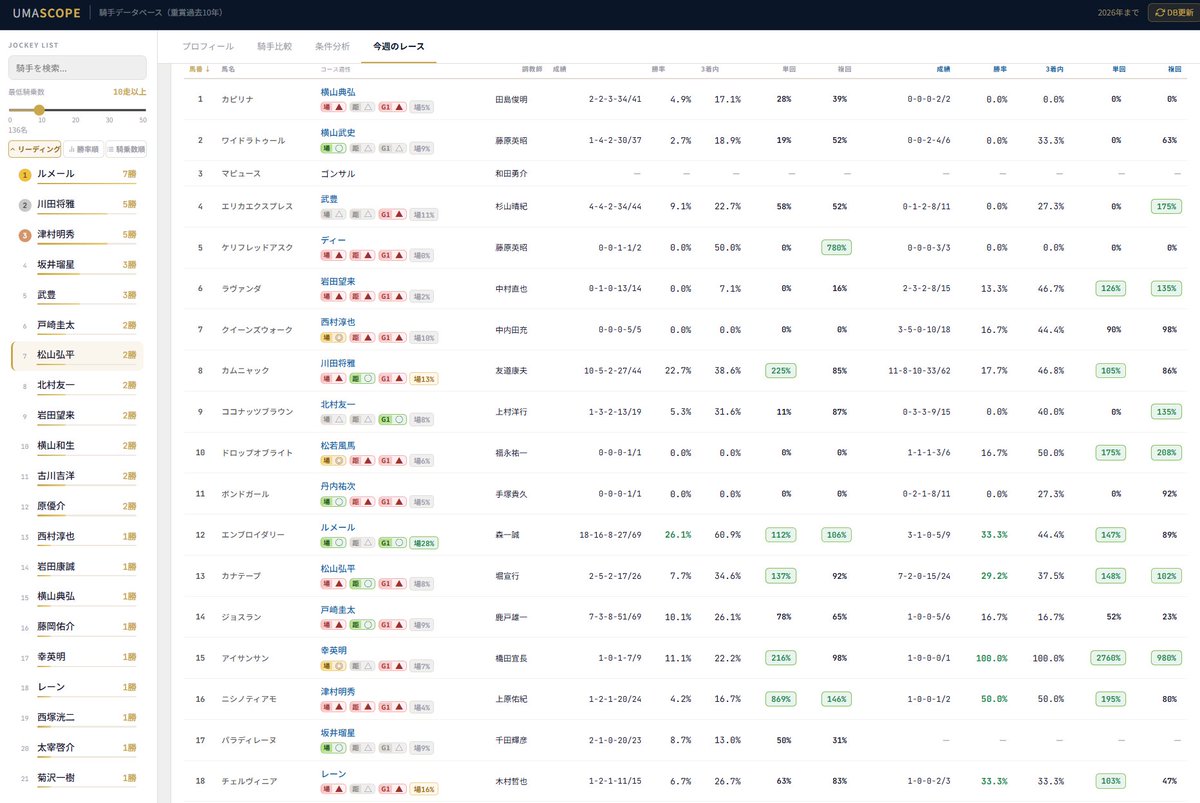Click the 780% value in ケリフレッドアスク row
Viewport: 1200px width, 803px height.
tap(836, 247)
